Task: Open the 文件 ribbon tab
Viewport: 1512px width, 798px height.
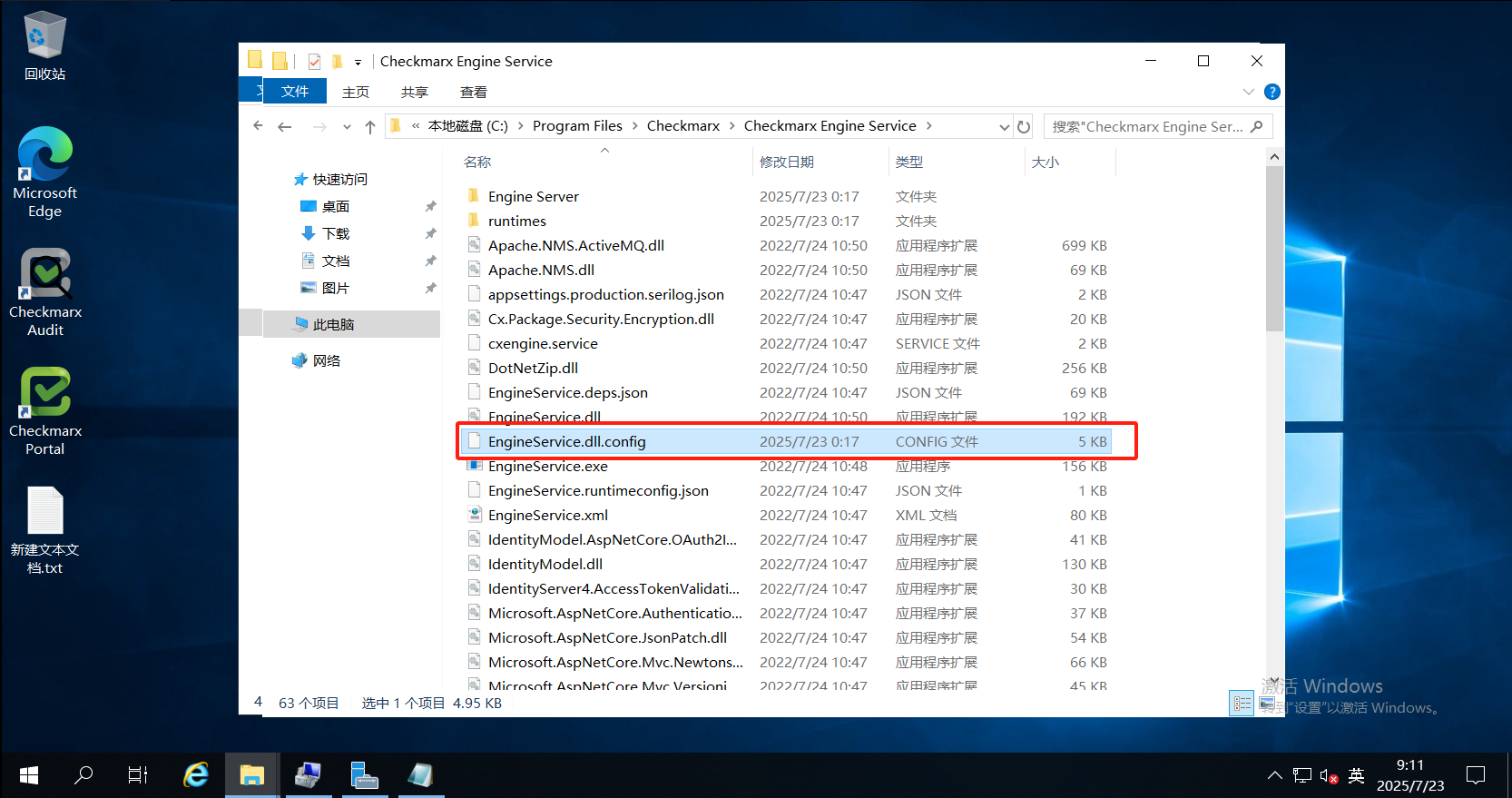Action: tap(295, 92)
